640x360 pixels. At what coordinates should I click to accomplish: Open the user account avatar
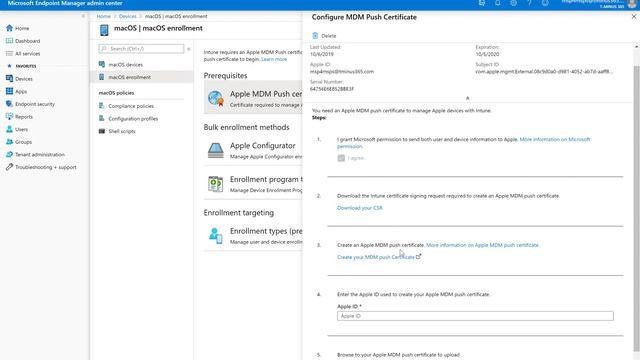click(632, 3)
